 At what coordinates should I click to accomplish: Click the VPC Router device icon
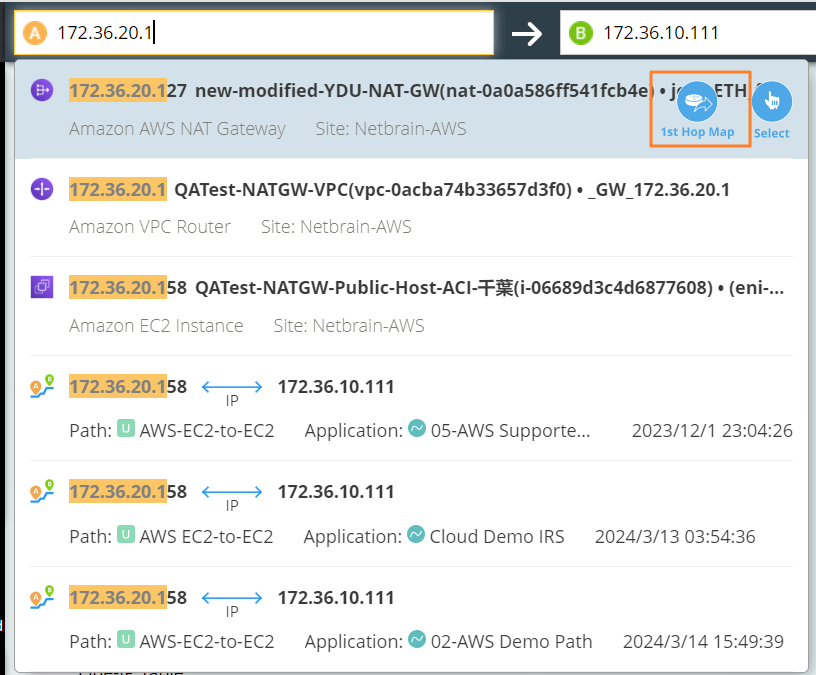pyautogui.click(x=42, y=188)
